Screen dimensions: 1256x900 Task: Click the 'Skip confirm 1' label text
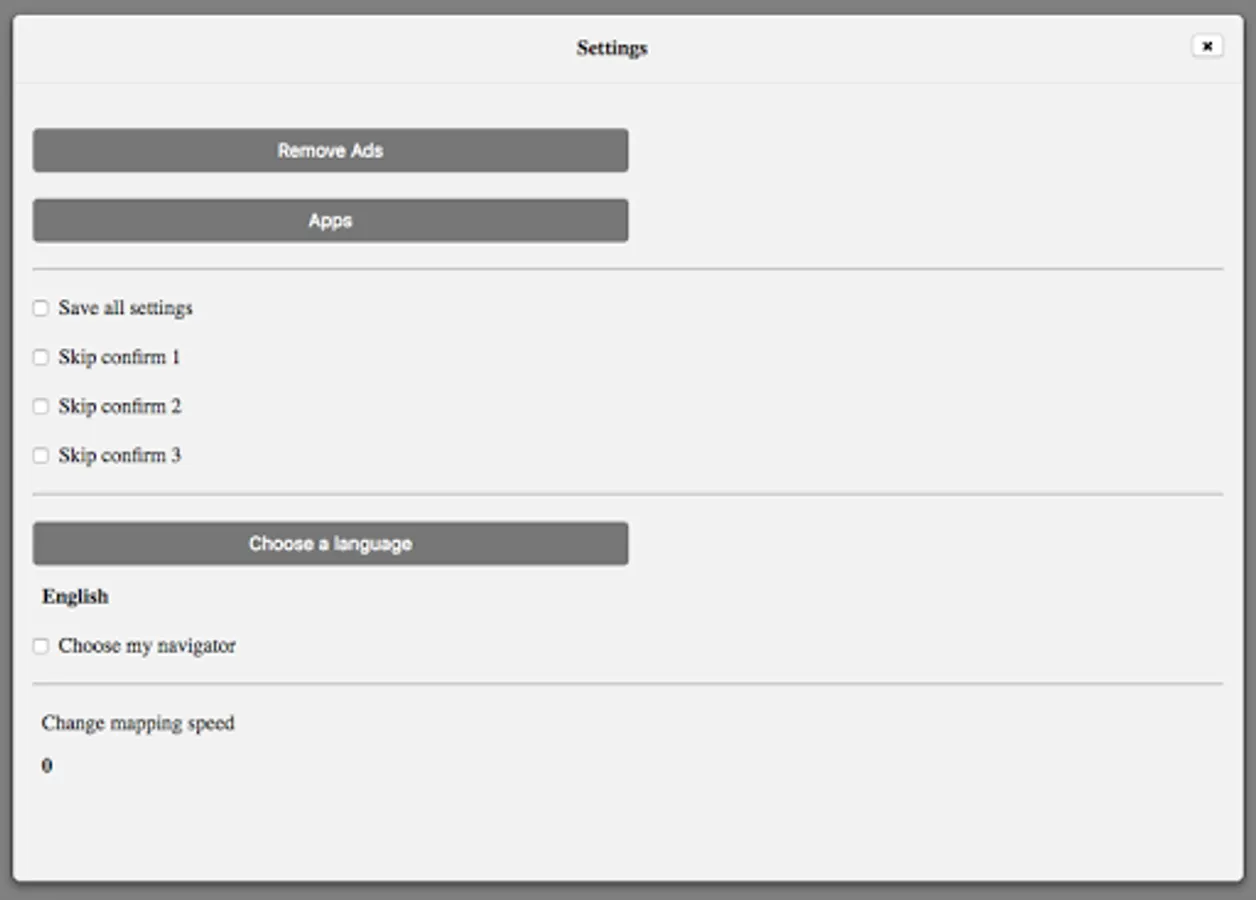(119, 357)
